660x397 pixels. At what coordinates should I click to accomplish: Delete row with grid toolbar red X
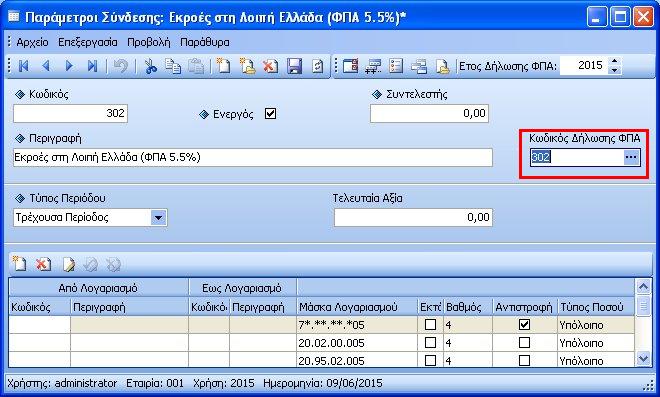click(43, 264)
